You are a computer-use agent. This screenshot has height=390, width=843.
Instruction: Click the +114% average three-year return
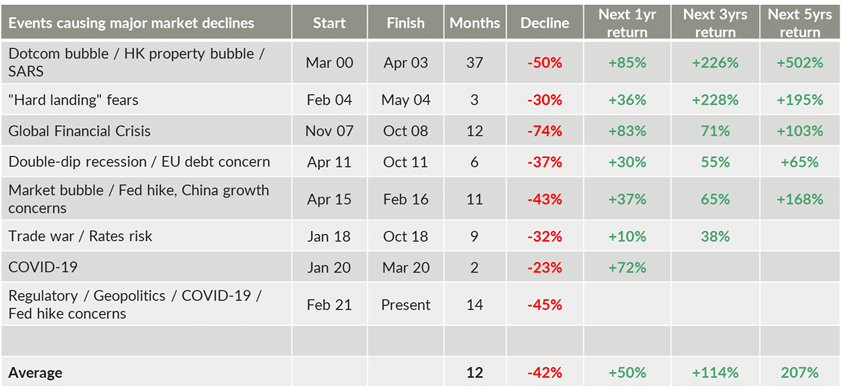pos(715,372)
